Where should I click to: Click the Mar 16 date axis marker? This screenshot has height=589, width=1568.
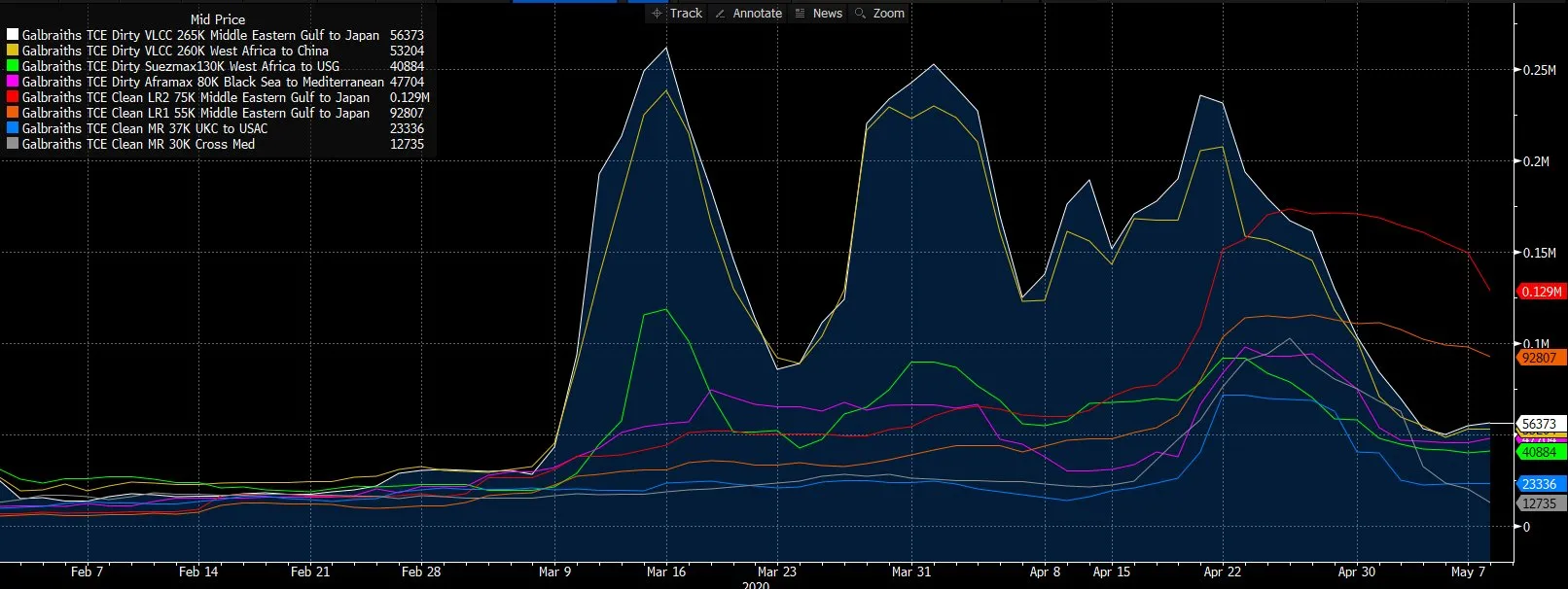coord(666,572)
